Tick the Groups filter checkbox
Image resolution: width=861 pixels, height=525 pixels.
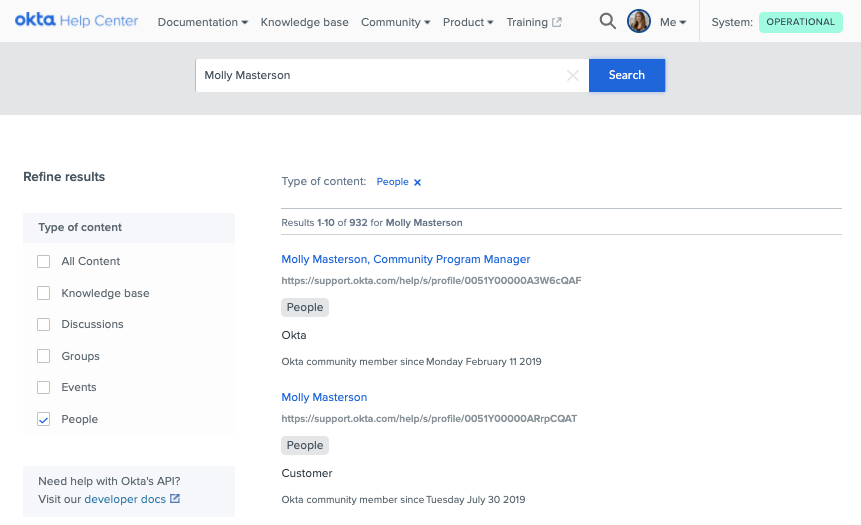pyautogui.click(x=43, y=356)
